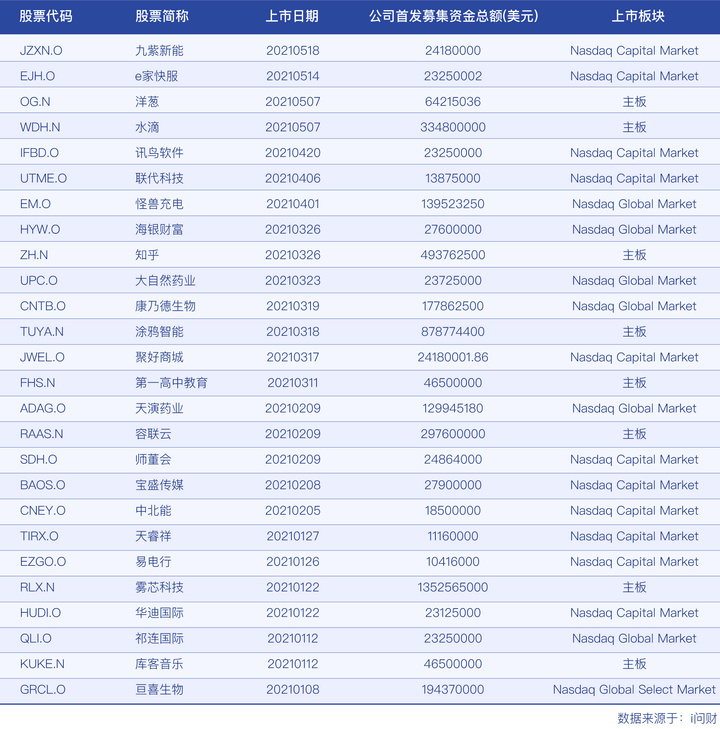Click the stock name 知乎
Viewport: 720px width, 729px height.
(x=147, y=255)
